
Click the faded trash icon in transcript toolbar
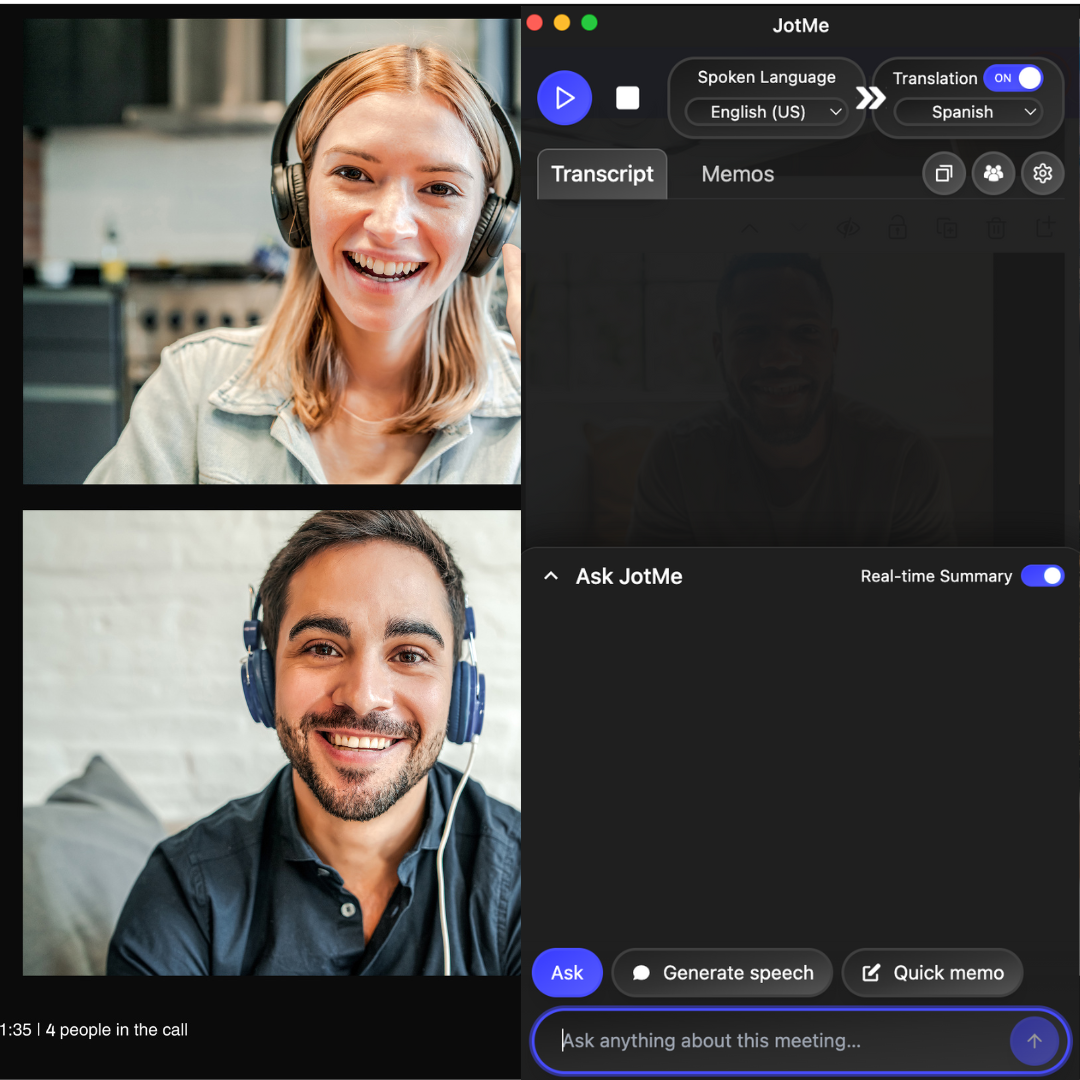tap(996, 228)
